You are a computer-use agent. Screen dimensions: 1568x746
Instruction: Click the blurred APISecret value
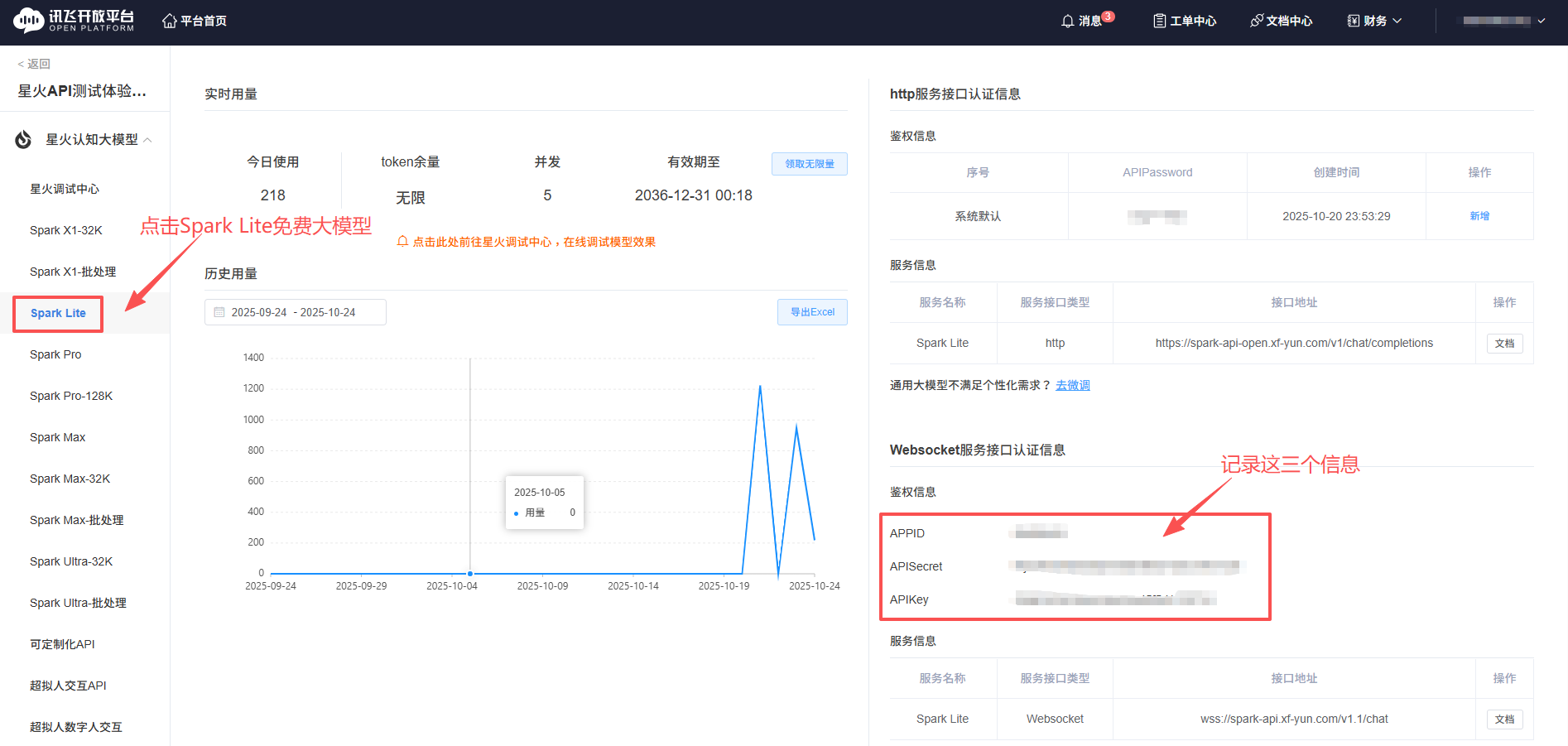click(x=1128, y=566)
